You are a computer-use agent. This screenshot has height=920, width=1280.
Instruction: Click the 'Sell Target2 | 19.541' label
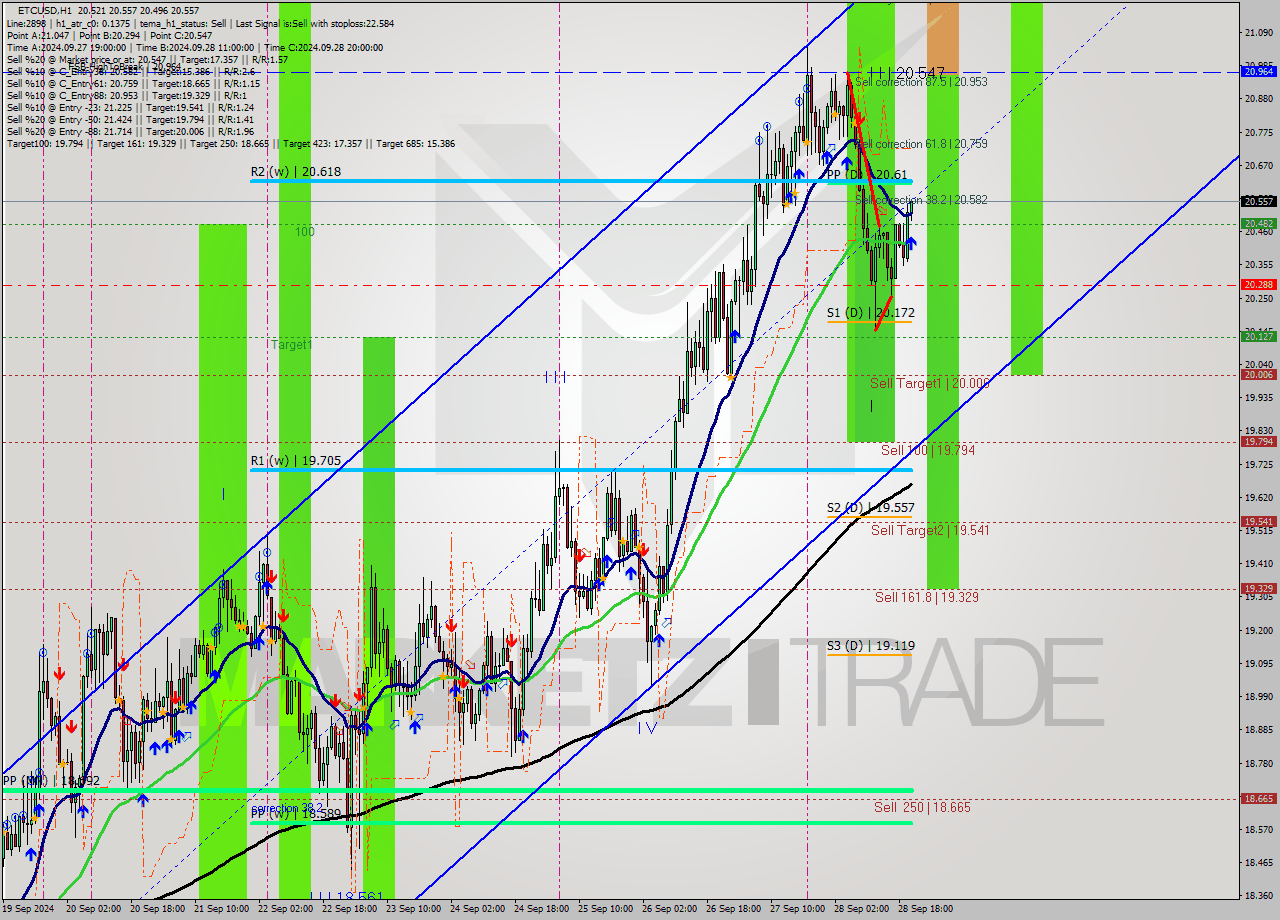[930, 530]
